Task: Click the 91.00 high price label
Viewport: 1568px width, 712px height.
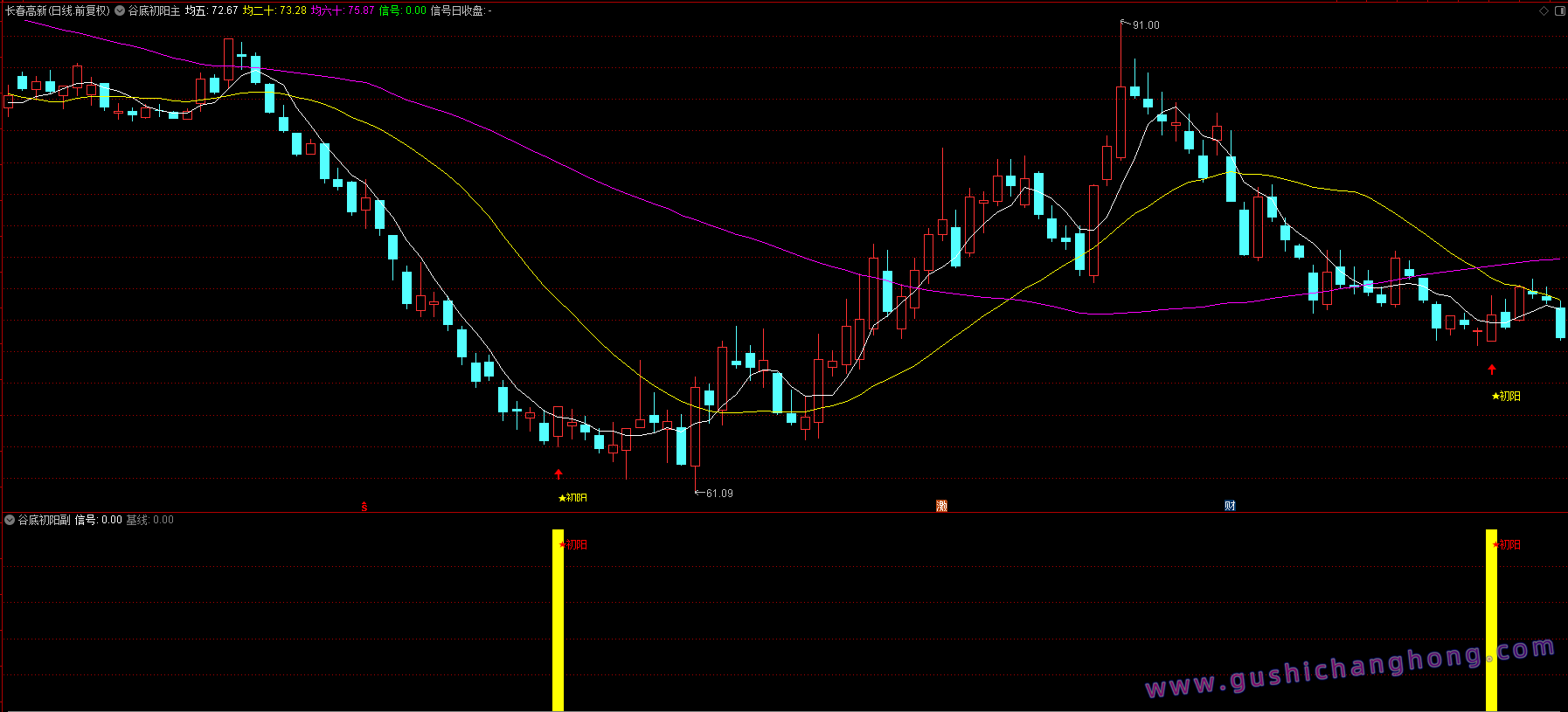Action: tap(1146, 25)
